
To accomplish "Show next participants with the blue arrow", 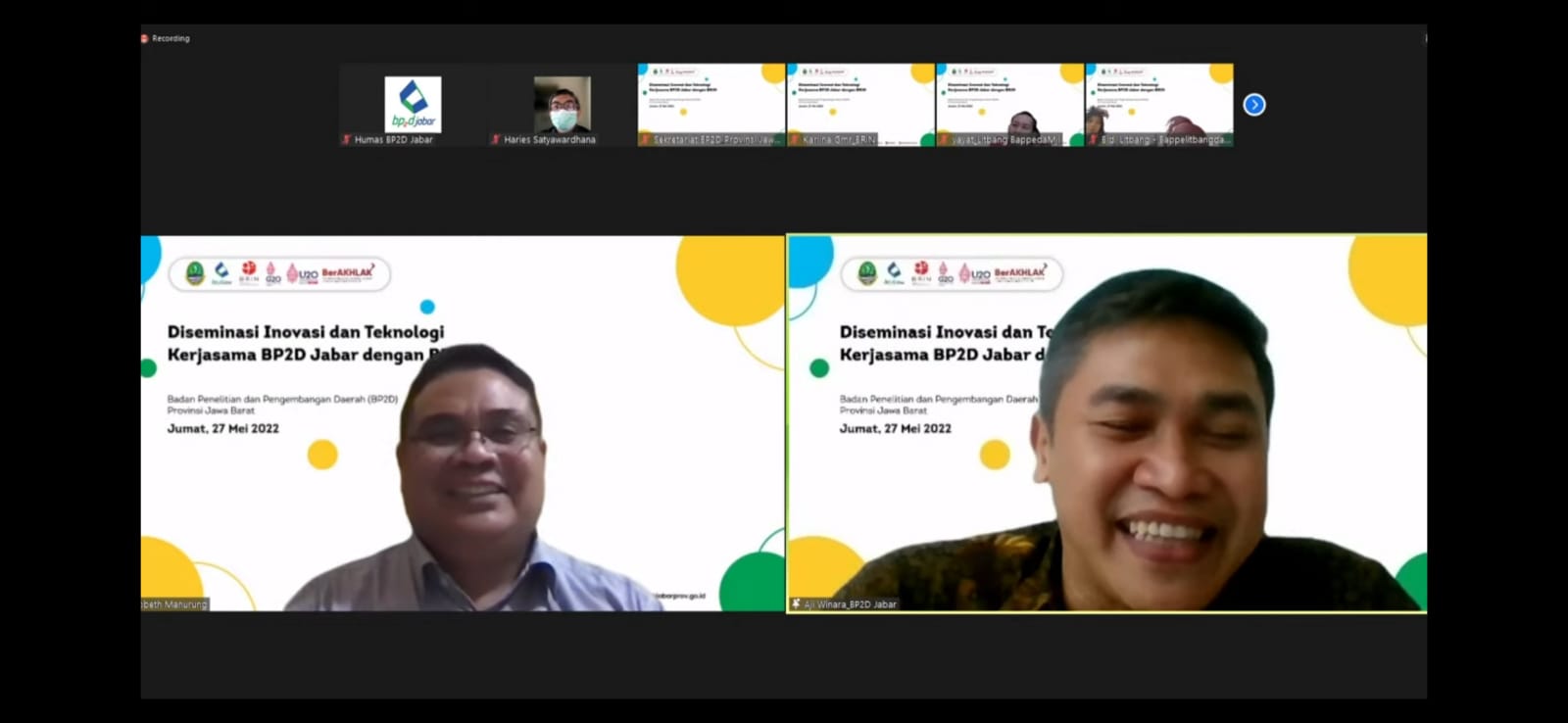I will [x=1253, y=105].
